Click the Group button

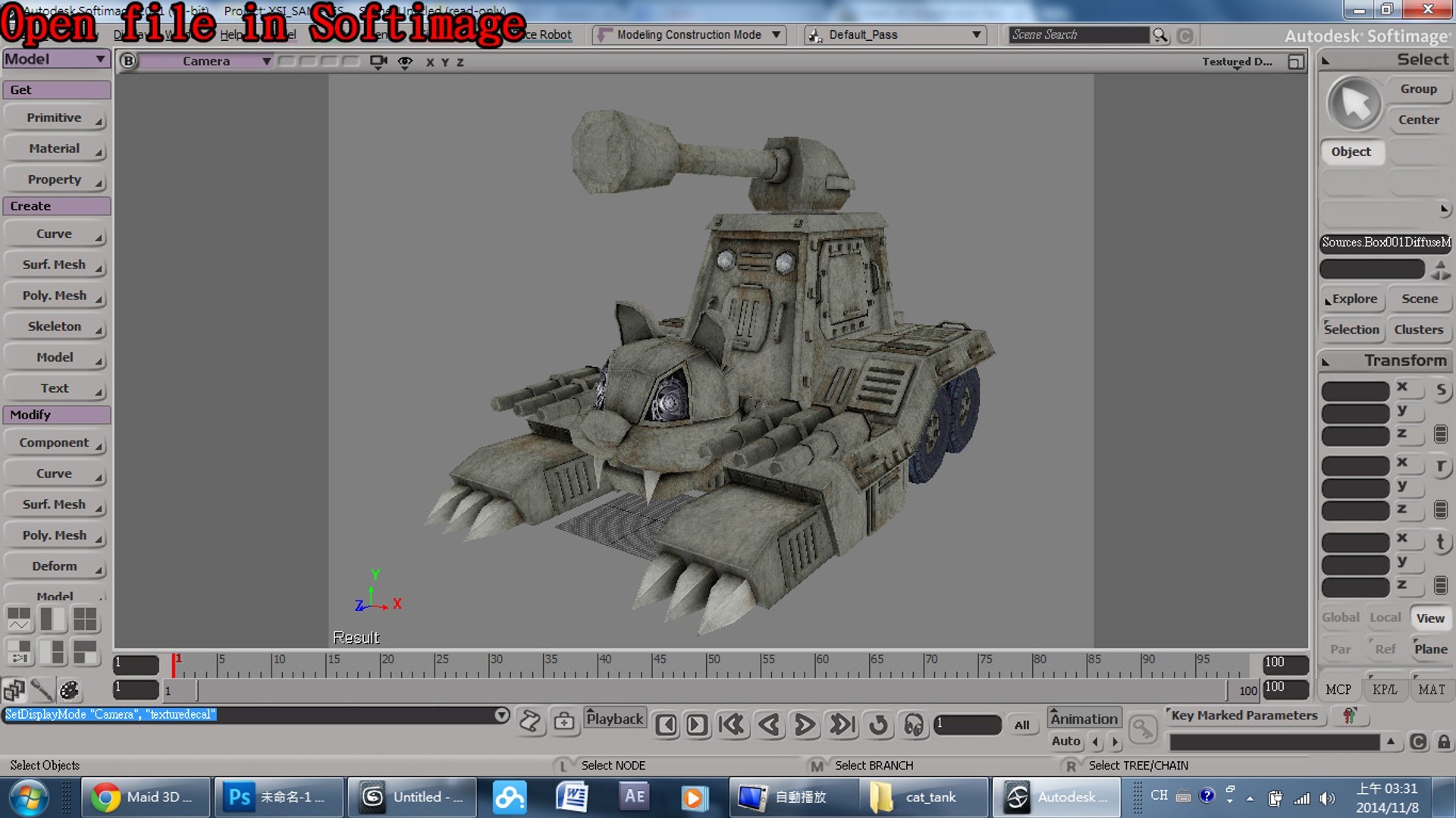(x=1419, y=89)
